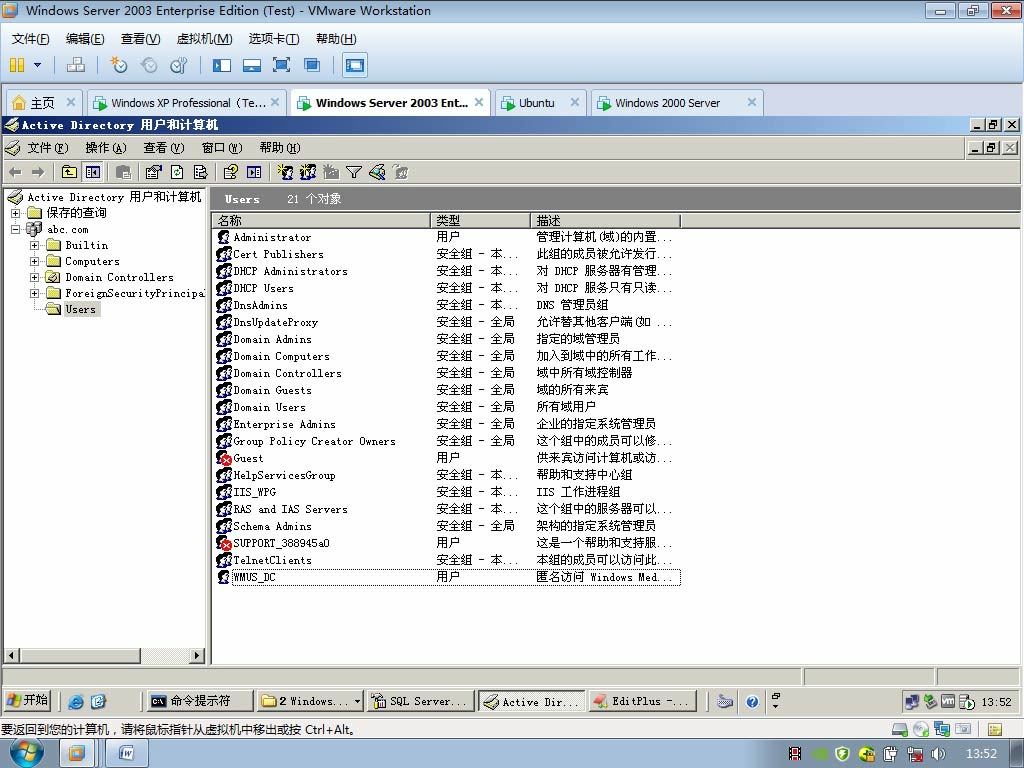Click the VMware pause (suspend) icon
The width and height of the screenshot is (1024, 768).
17,65
